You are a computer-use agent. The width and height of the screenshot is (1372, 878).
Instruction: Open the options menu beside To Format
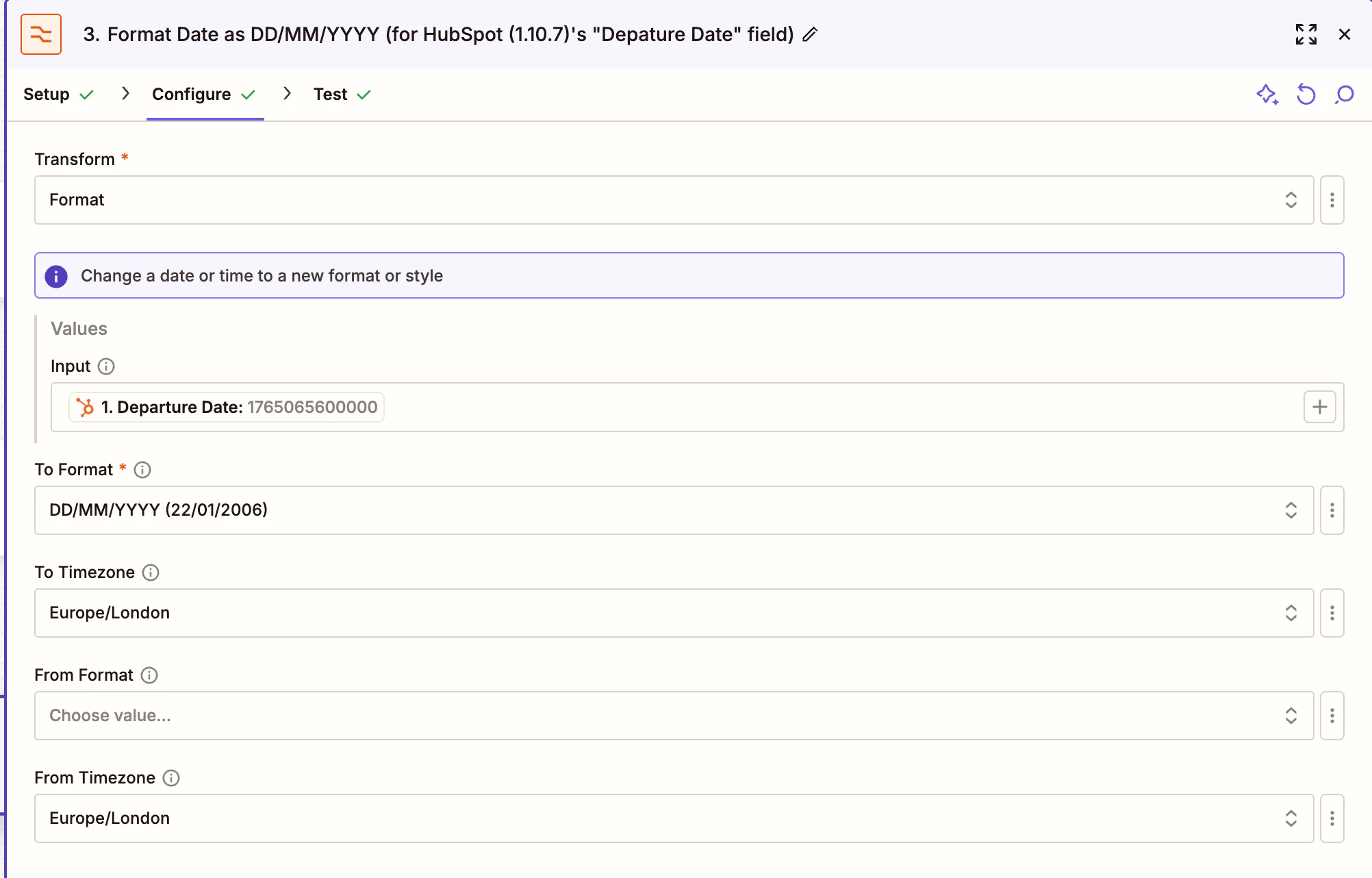pos(1332,510)
